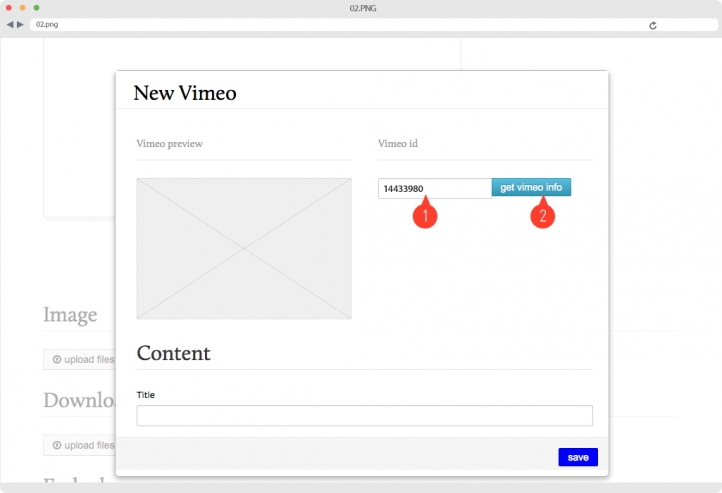This screenshot has height=493, width=722.
Task: Focus the Vimeo id input field
Action: click(x=435, y=188)
